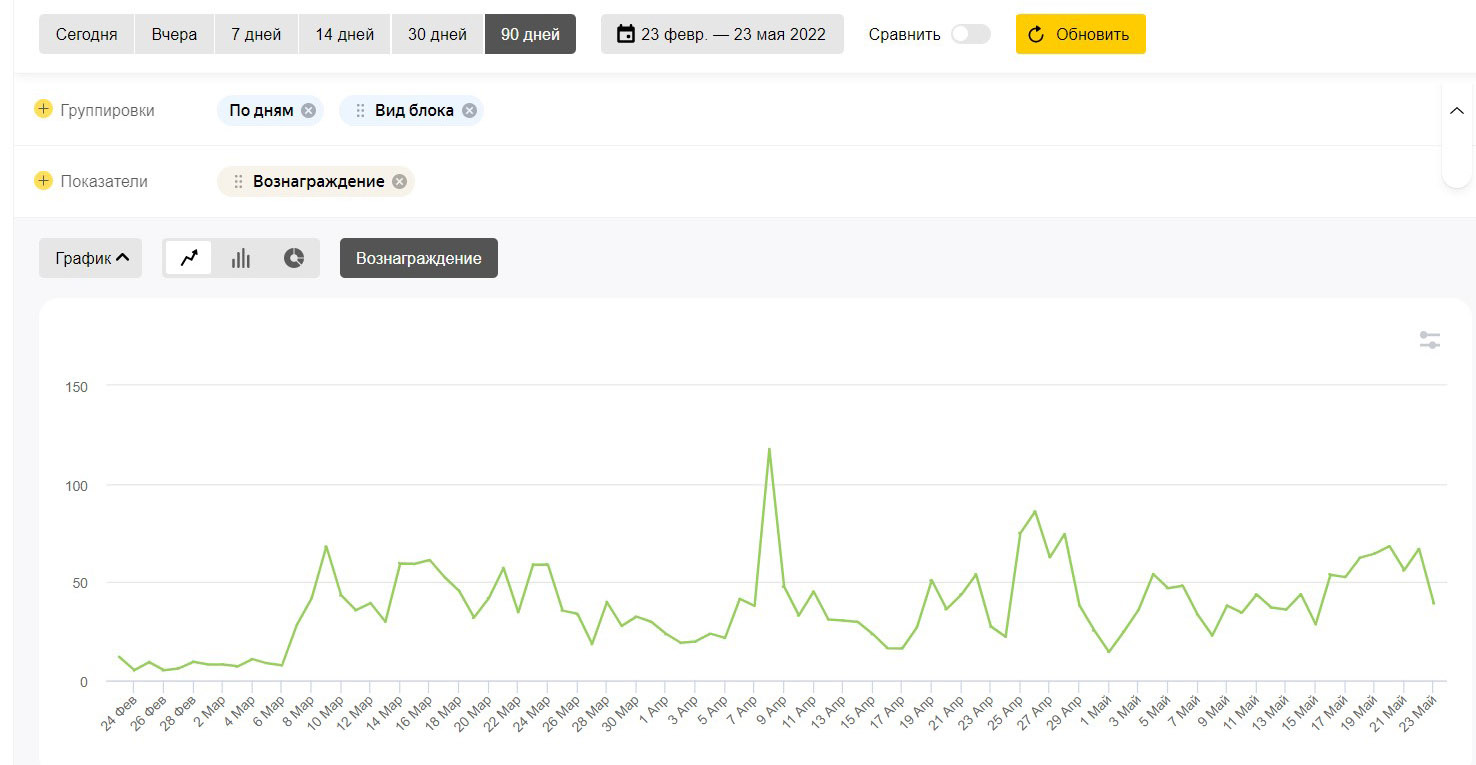Select the 7 дней period tab

coord(256,34)
